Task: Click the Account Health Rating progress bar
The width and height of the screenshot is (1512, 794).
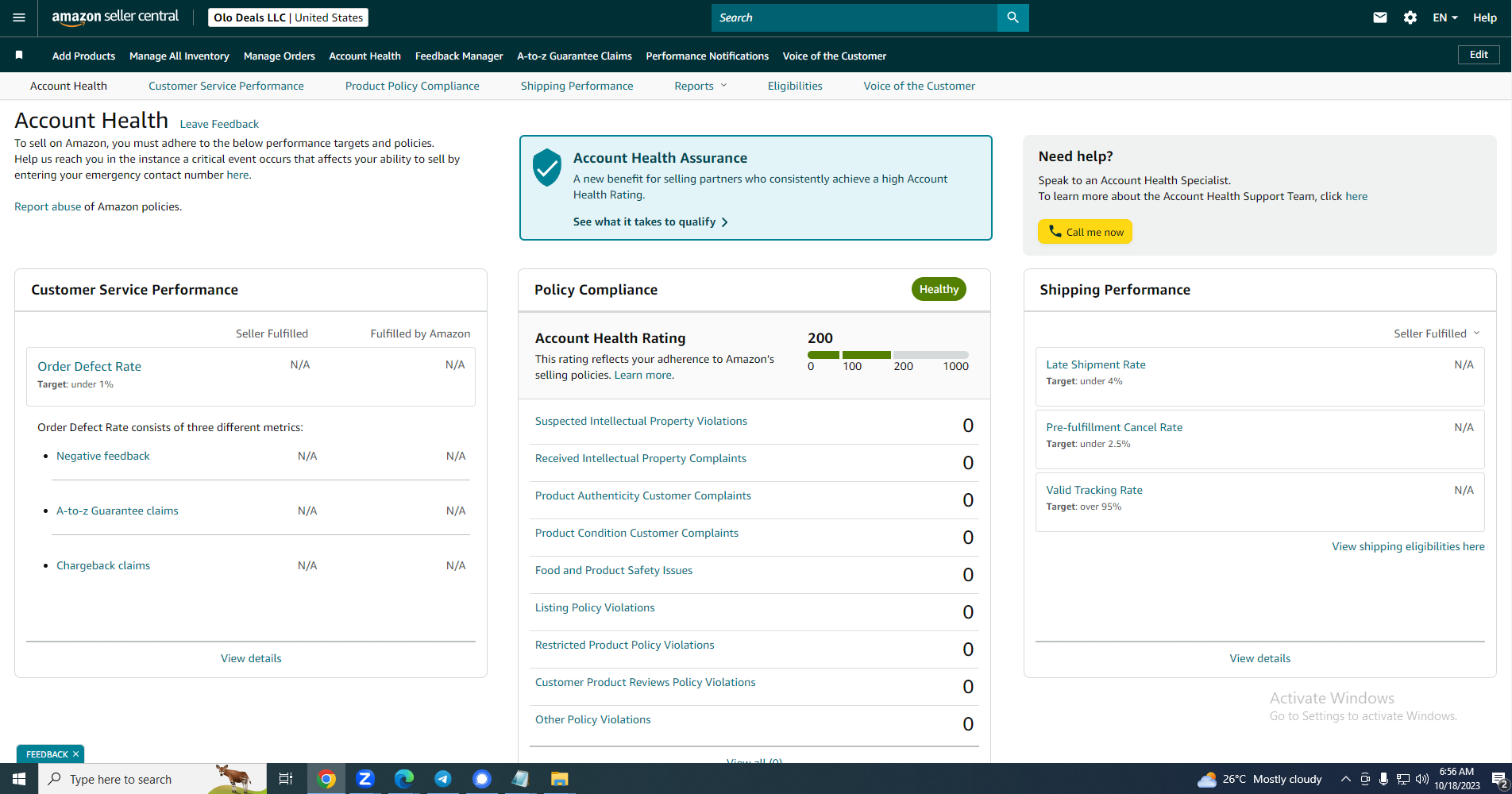Action: tap(888, 355)
